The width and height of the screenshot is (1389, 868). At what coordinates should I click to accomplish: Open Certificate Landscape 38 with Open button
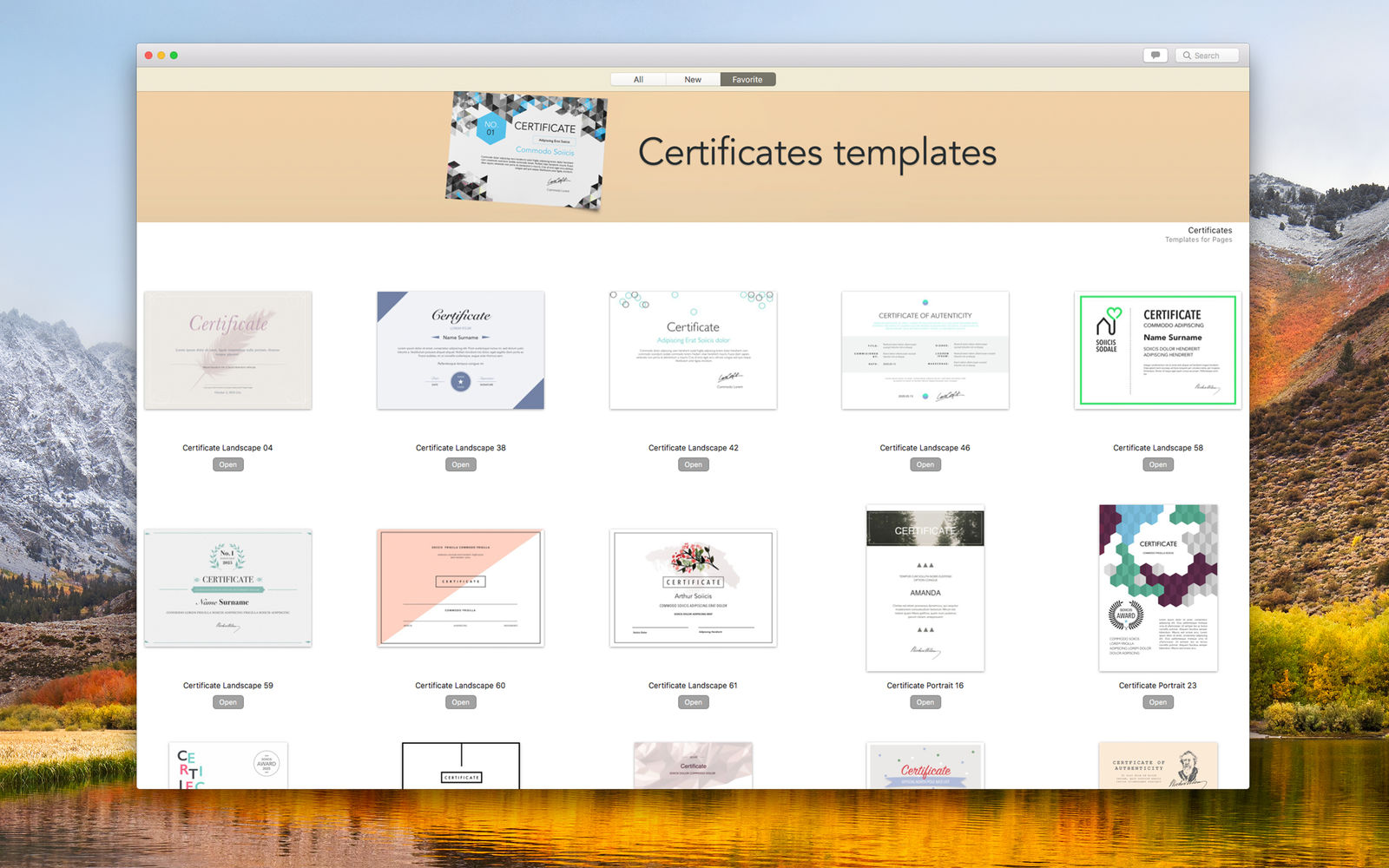click(460, 464)
